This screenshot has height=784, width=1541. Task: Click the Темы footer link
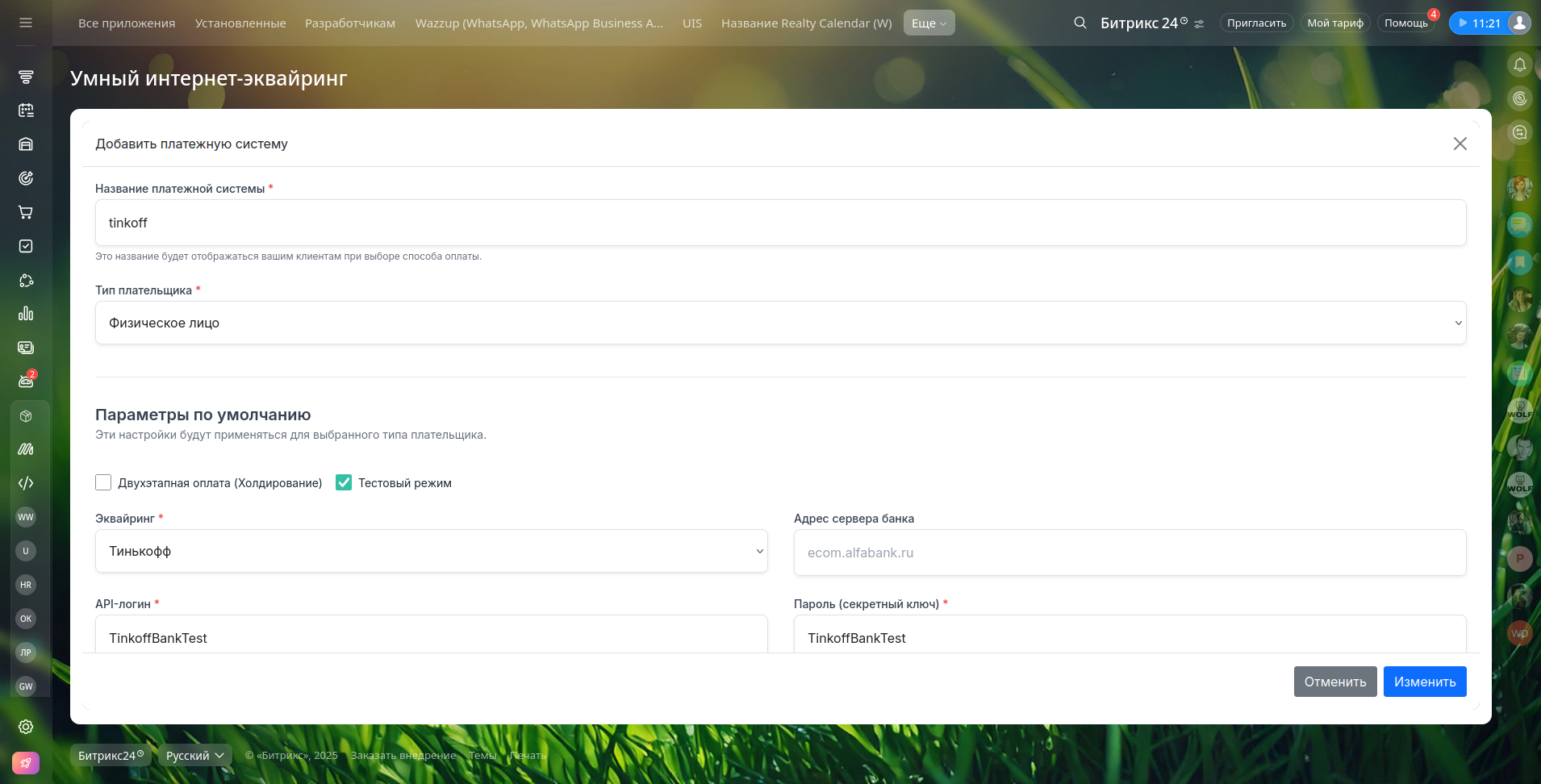[x=482, y=756]
